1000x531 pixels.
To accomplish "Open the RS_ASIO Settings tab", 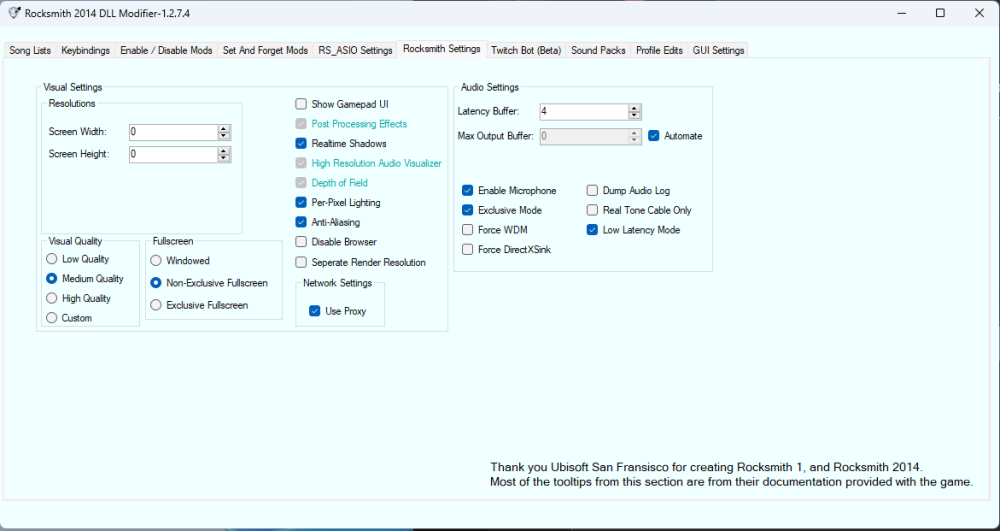I will pos(355,50).
